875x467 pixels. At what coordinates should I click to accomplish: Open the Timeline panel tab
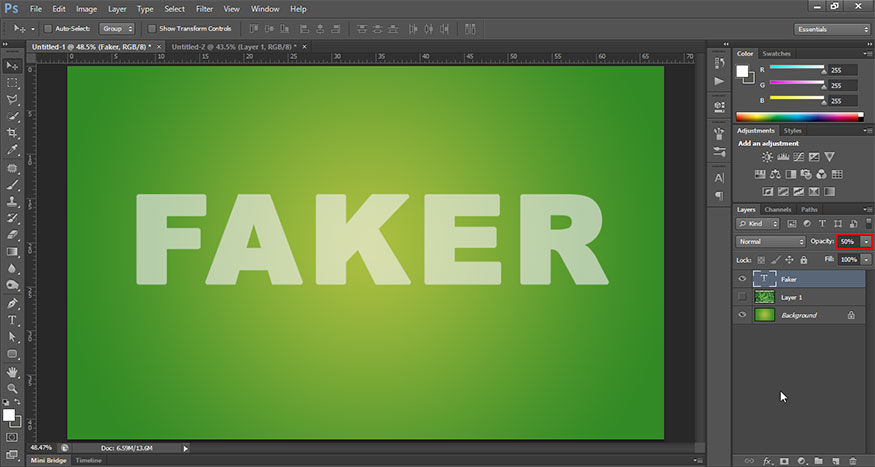[89, 460]
